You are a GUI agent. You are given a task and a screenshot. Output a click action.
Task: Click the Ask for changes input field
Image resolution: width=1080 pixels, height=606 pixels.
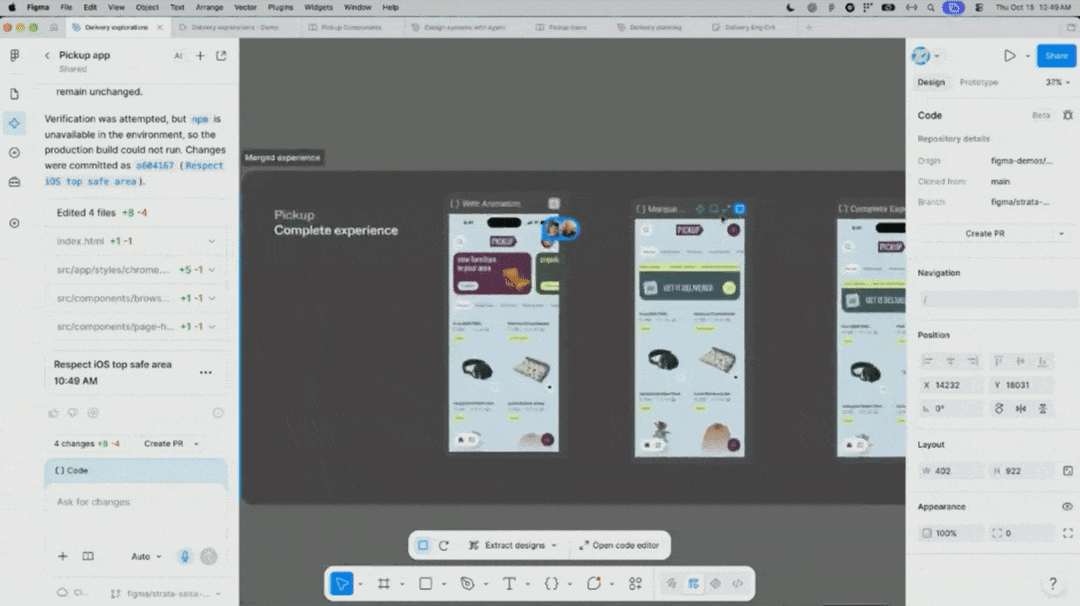[136, 502]
